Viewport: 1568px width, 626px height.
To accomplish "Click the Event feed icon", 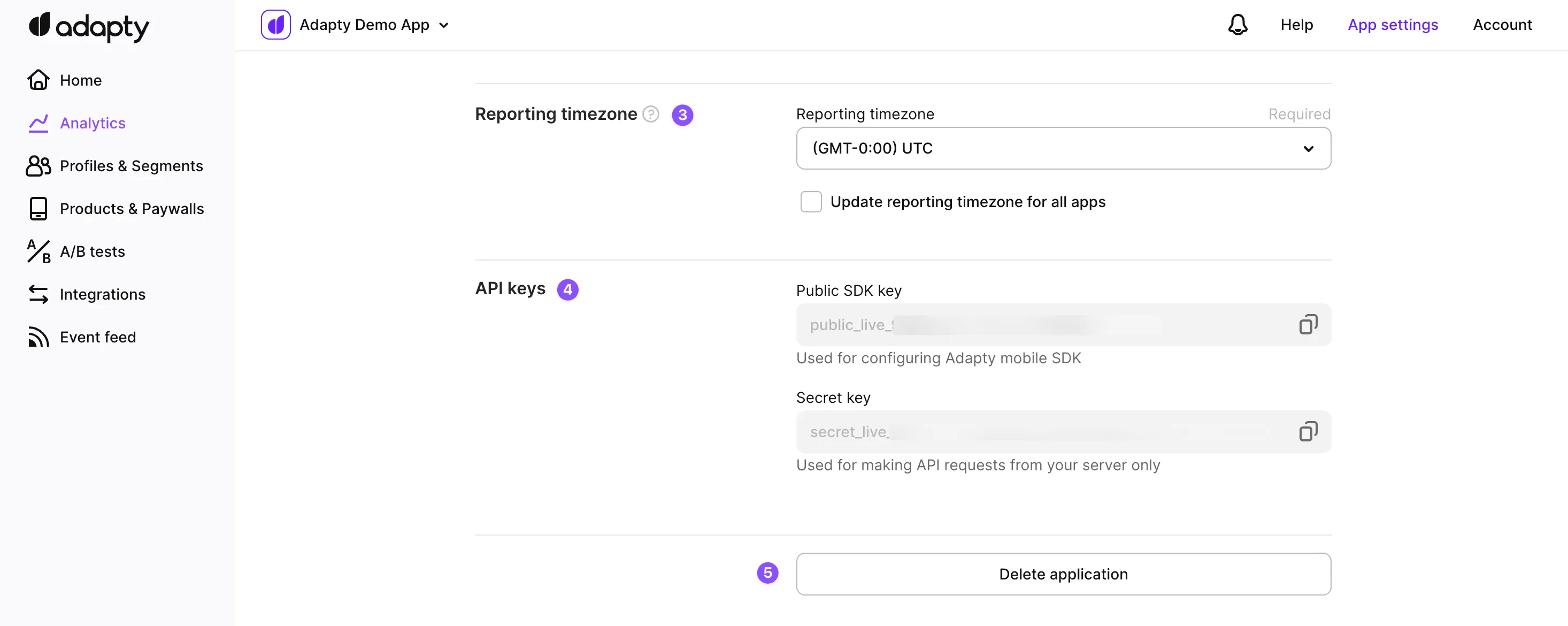I will click(x=39, y=338).
